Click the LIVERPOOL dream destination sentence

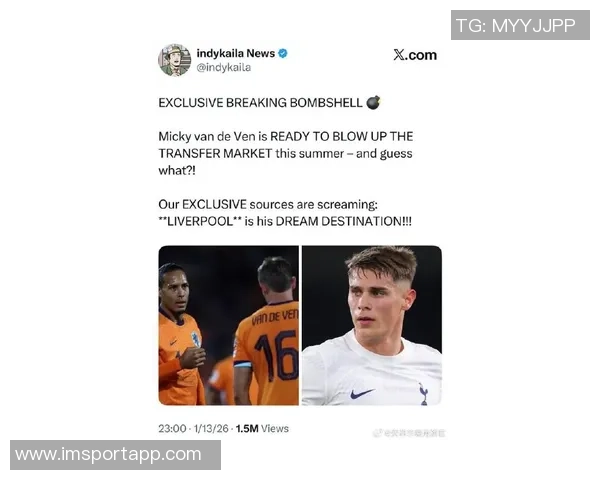point(285,221)
